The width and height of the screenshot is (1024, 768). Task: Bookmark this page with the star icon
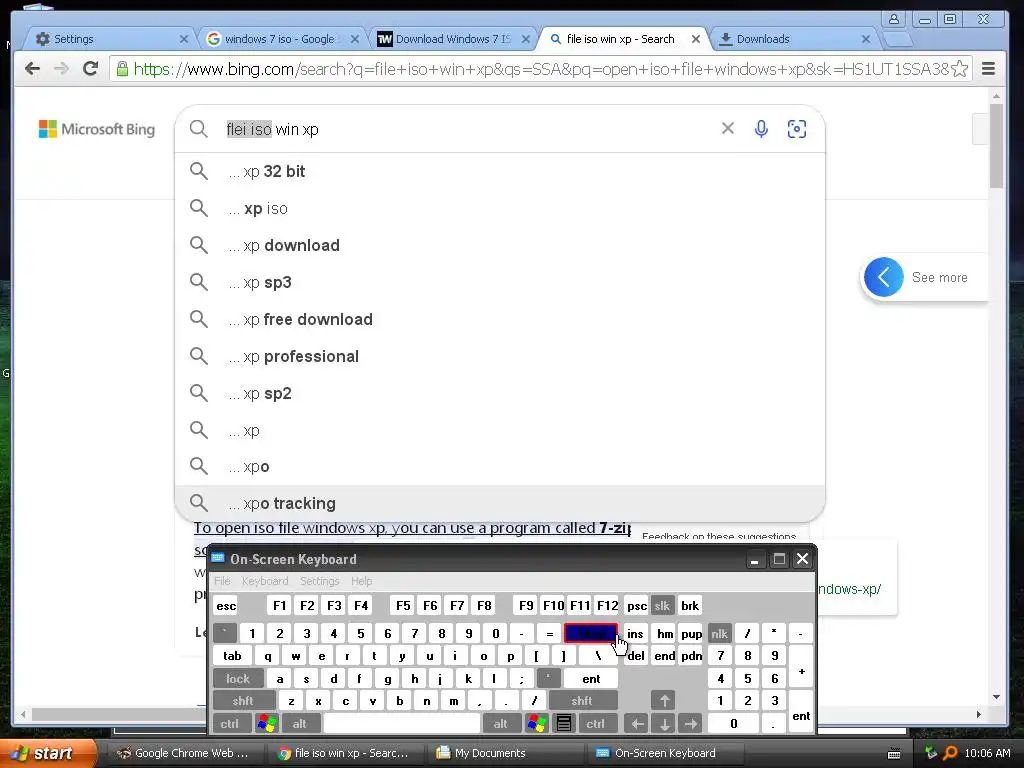(x=959, y=69)
